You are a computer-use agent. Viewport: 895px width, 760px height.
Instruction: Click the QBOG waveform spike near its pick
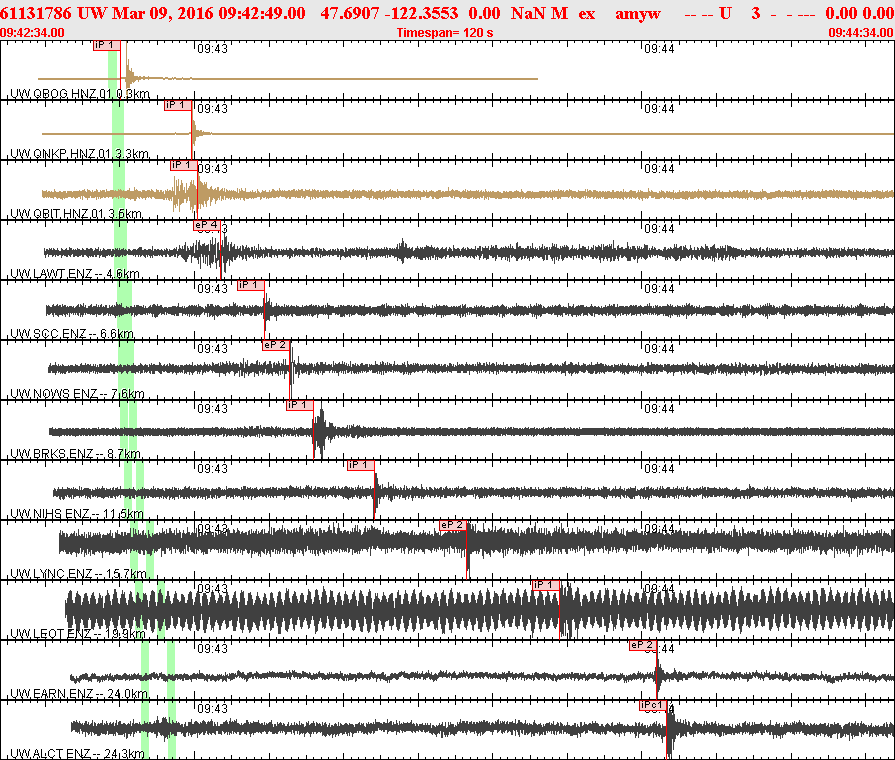point(129,74)
